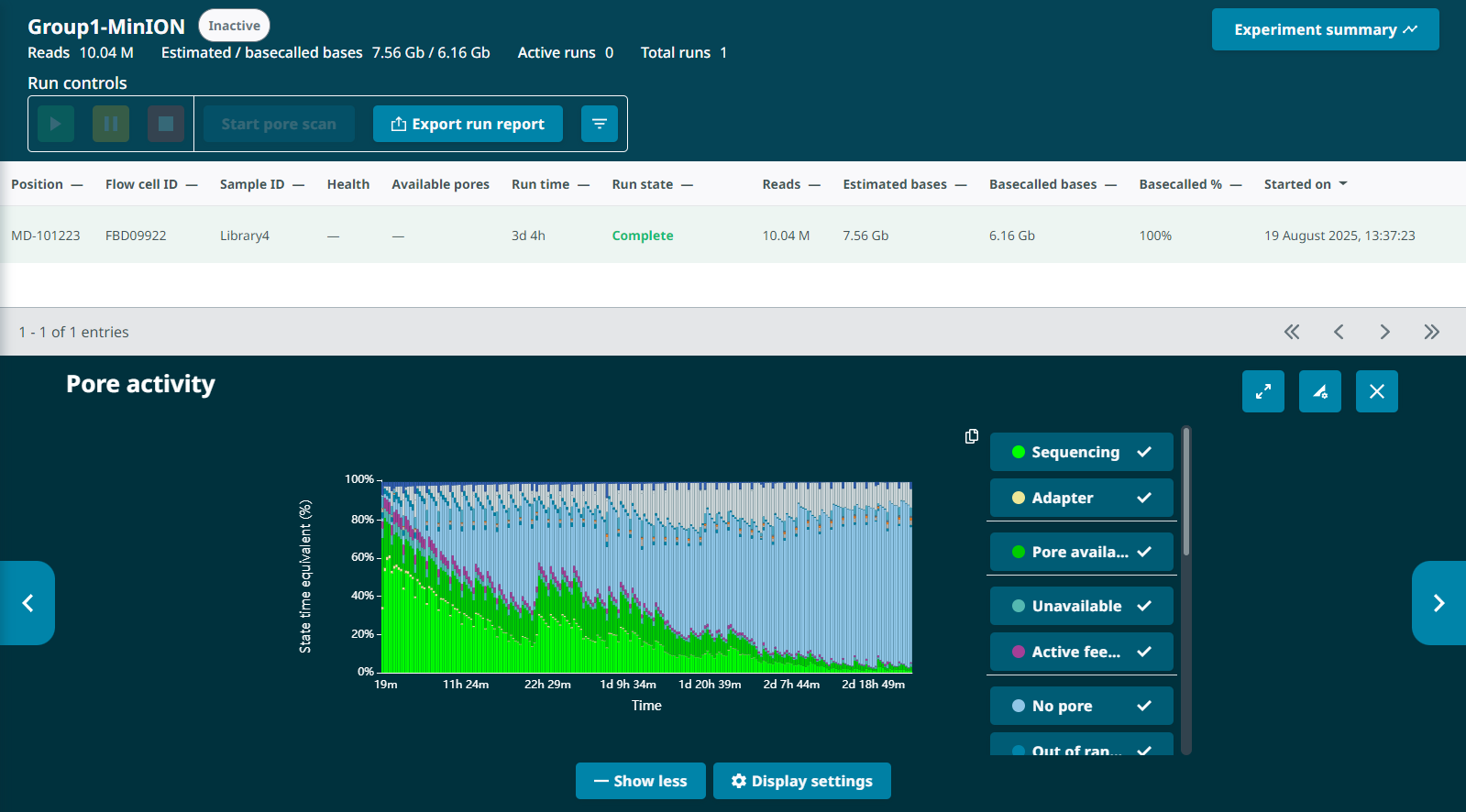The width and height of the screenshot is (1466, 812).
Task: Go to the previous chart with left arrow
Action: [x=28, y=603]
